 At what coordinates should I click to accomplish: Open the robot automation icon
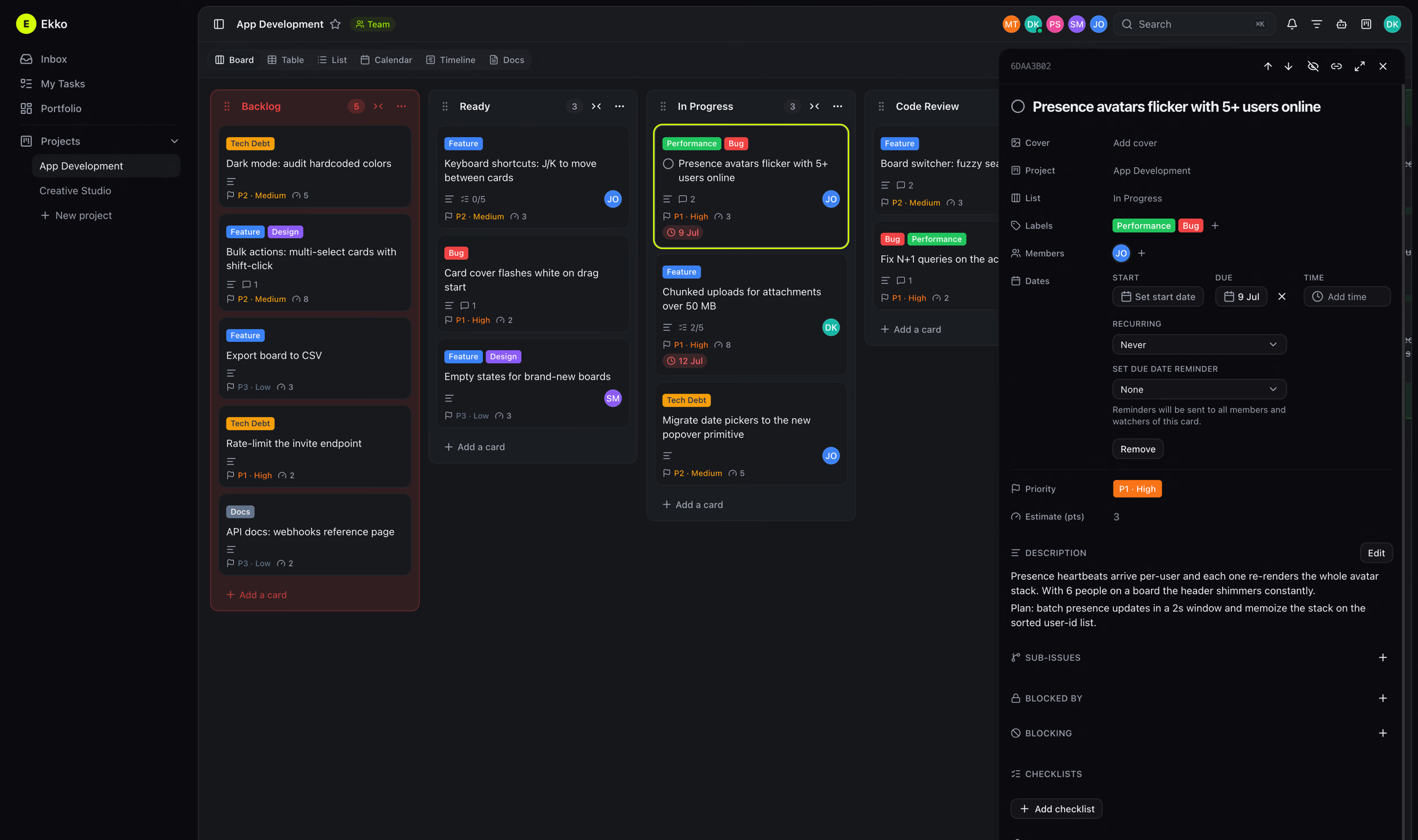click(x=1341, y=24)
